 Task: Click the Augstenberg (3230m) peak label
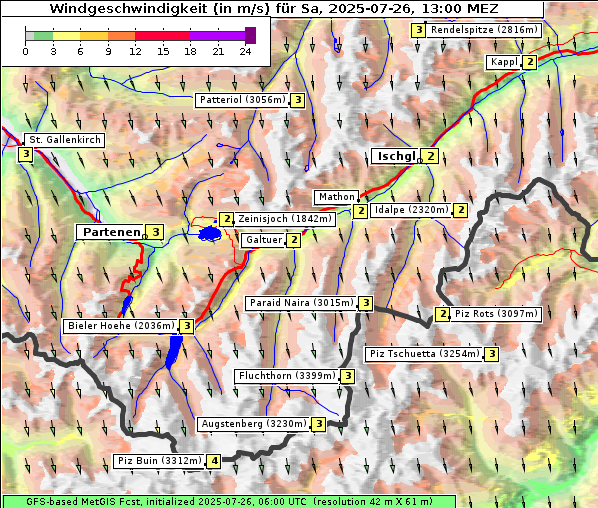point(254,424)
